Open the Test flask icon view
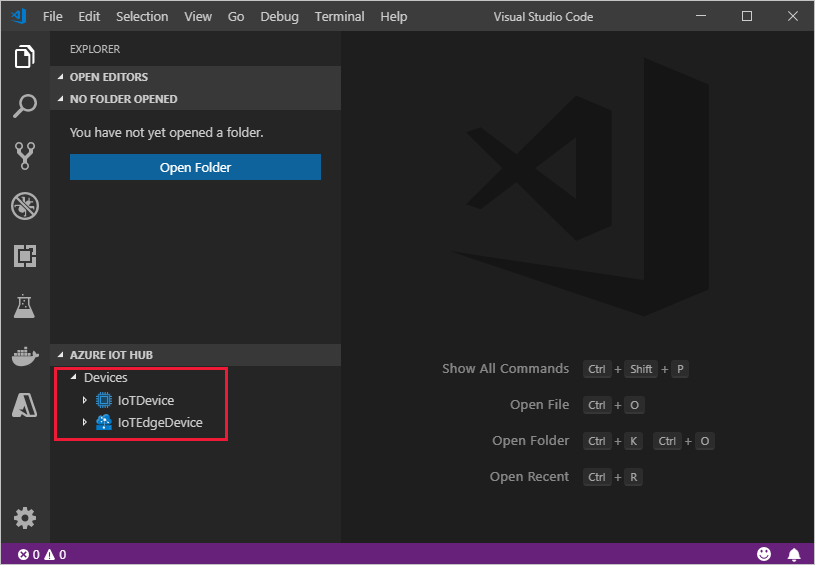This screenshot has height=565, width=815. 25,306
